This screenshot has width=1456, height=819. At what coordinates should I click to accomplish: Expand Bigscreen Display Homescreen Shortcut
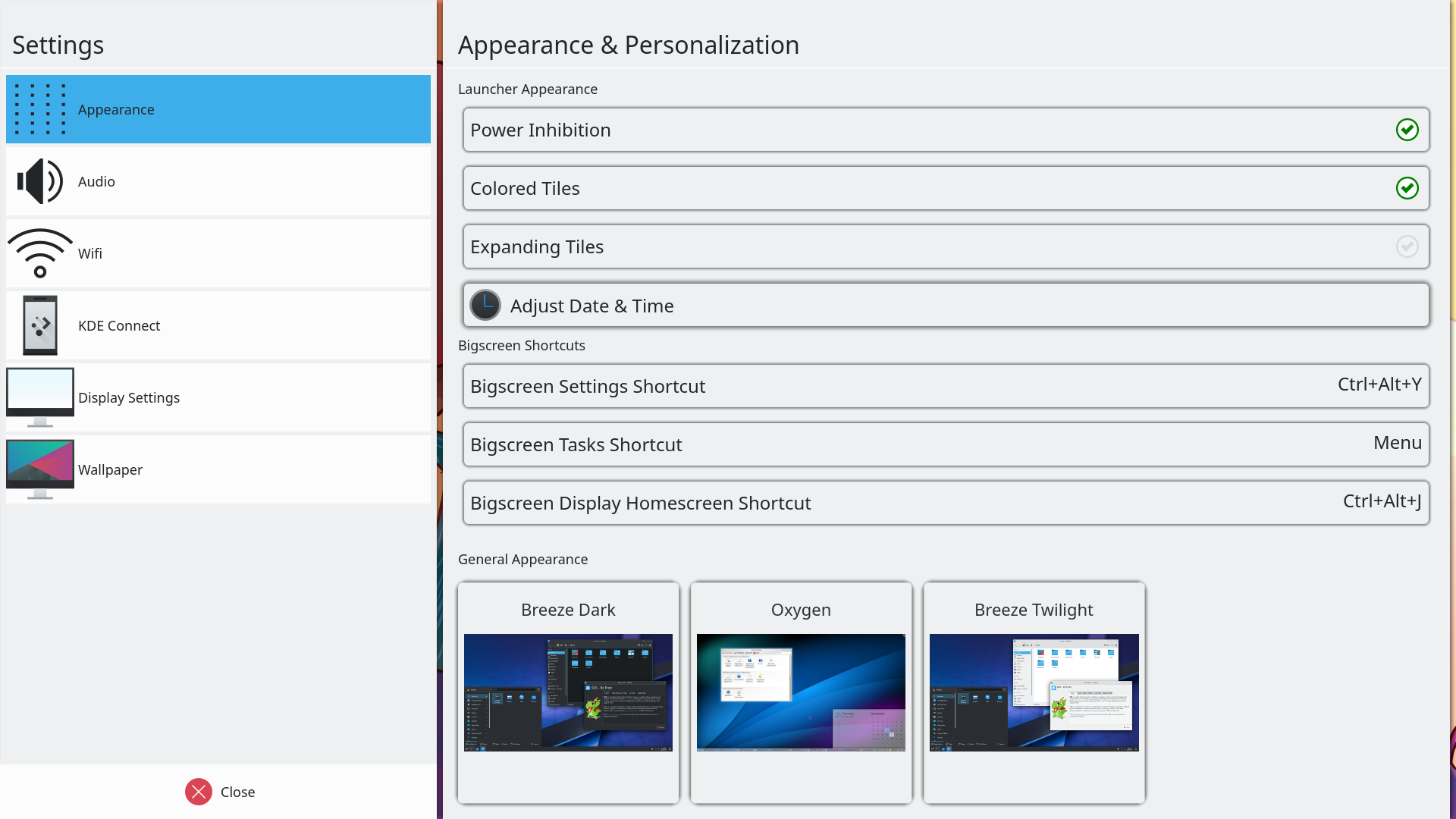[x=945, y=502]
